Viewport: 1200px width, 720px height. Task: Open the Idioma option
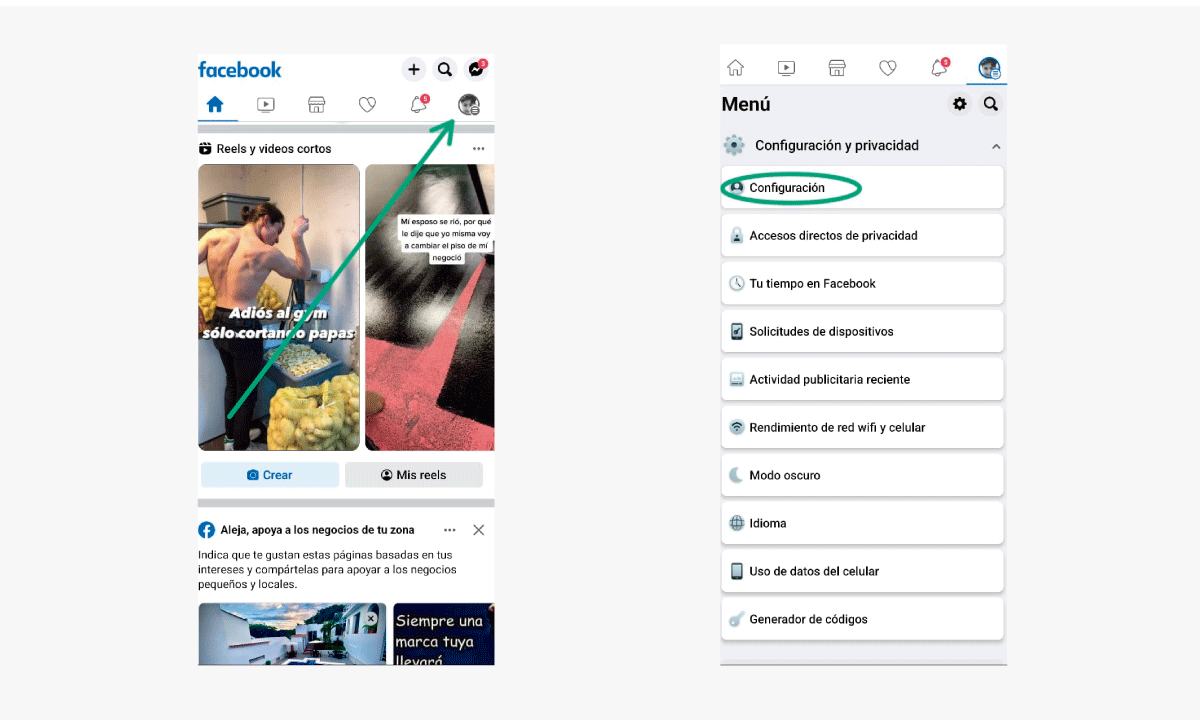coord(862,523)
